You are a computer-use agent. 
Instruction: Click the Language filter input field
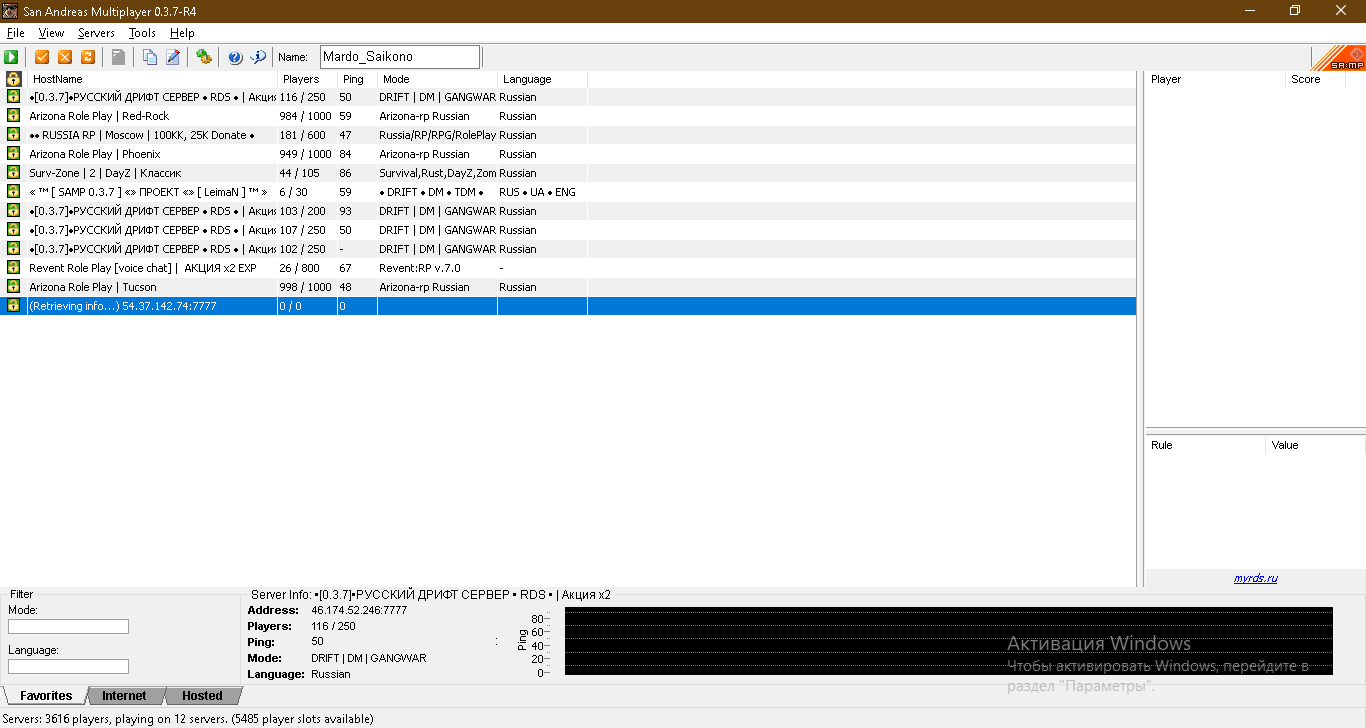tap(68, 667)
